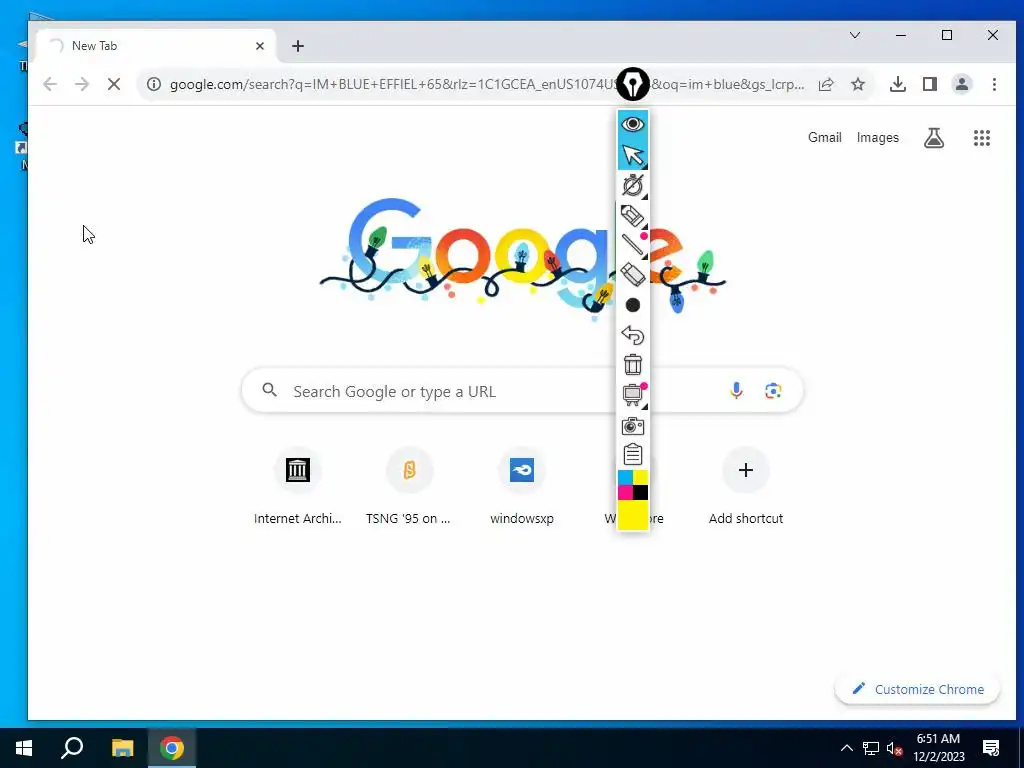Bookmark this page with the star icon

click(x=858, y=84)
